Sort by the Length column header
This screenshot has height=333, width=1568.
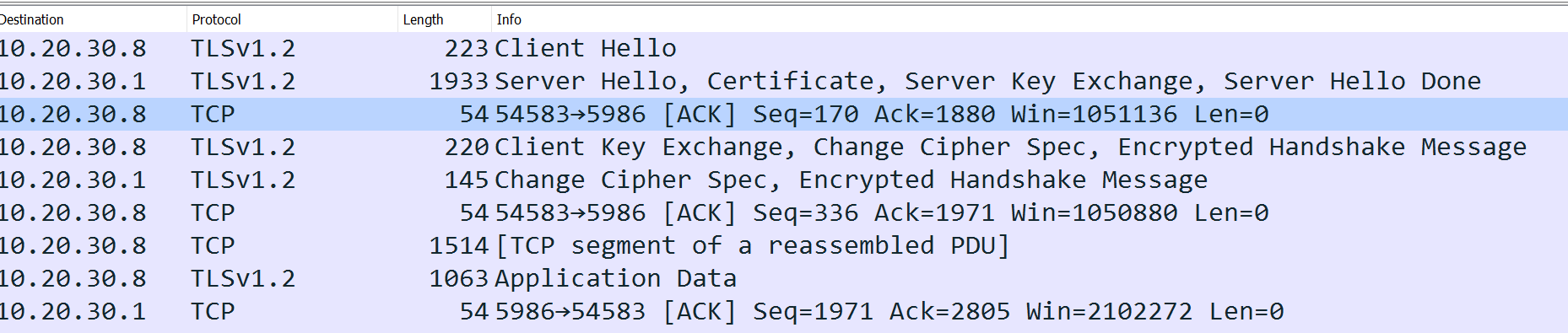click(x=445, y=19)
